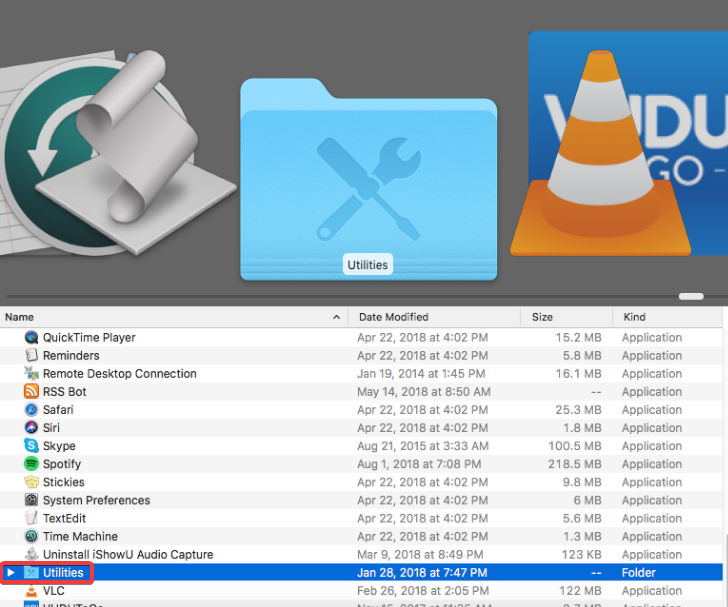Select the Spotify name text
The image size is (728, 607).
62,464
